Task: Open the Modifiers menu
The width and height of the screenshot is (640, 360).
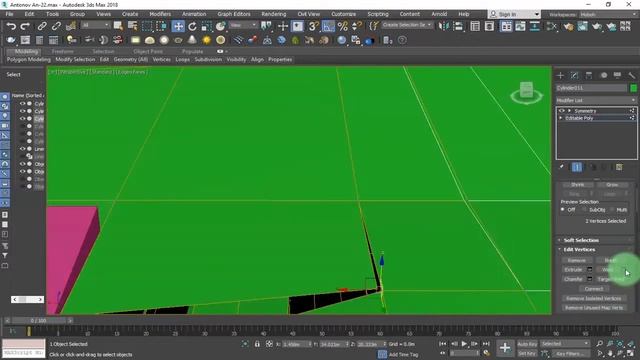Action: pyautogui.click(x=160, y=14)
